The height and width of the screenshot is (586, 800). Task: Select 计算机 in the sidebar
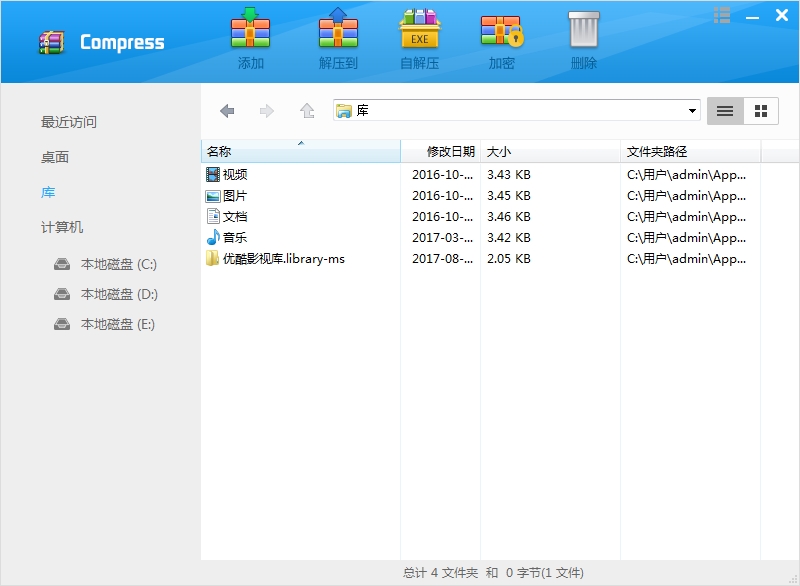[62, 227]
